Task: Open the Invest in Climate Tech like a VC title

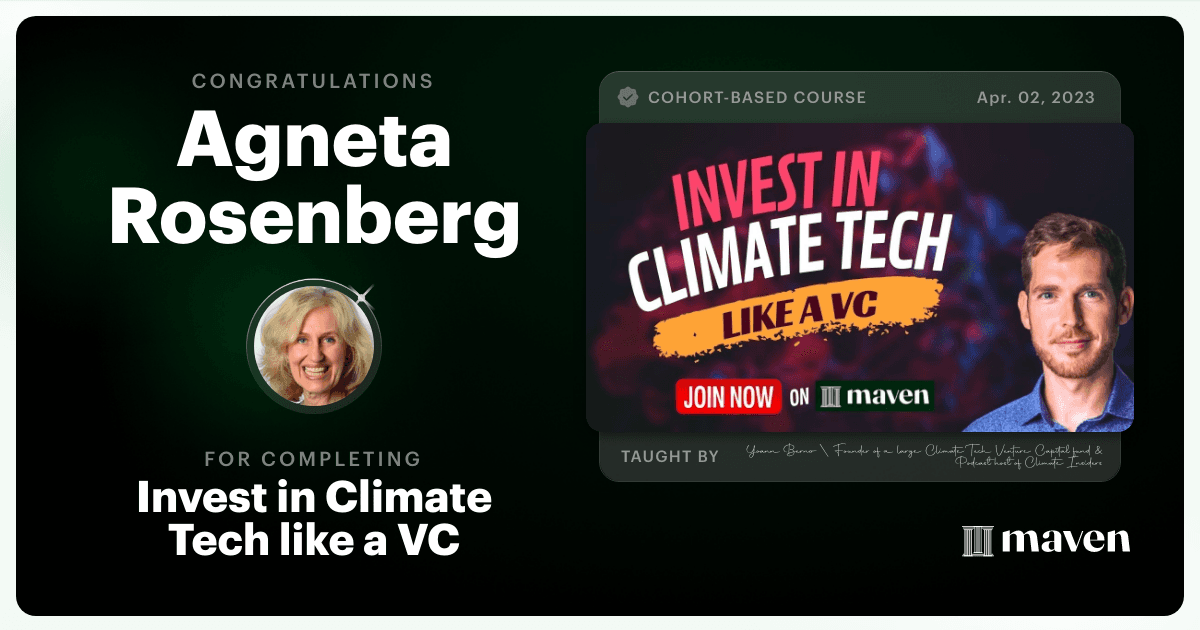Action: [314, 520]
